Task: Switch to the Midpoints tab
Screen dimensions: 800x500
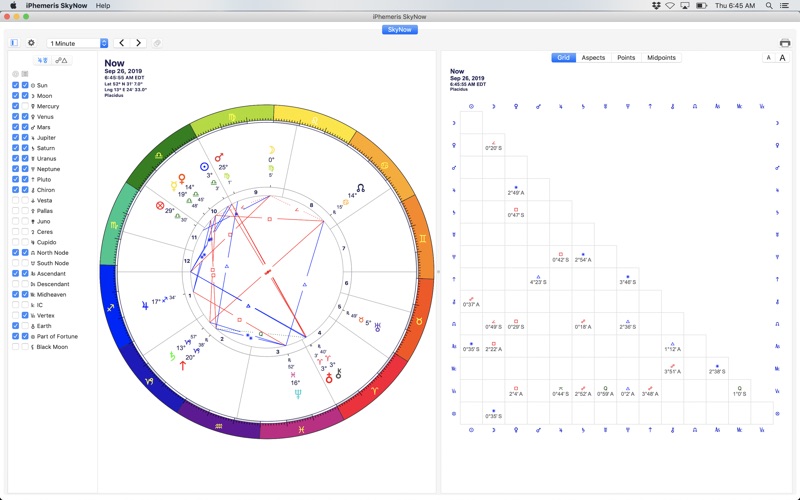Action: pyautogui.click(x=661, y=58)
